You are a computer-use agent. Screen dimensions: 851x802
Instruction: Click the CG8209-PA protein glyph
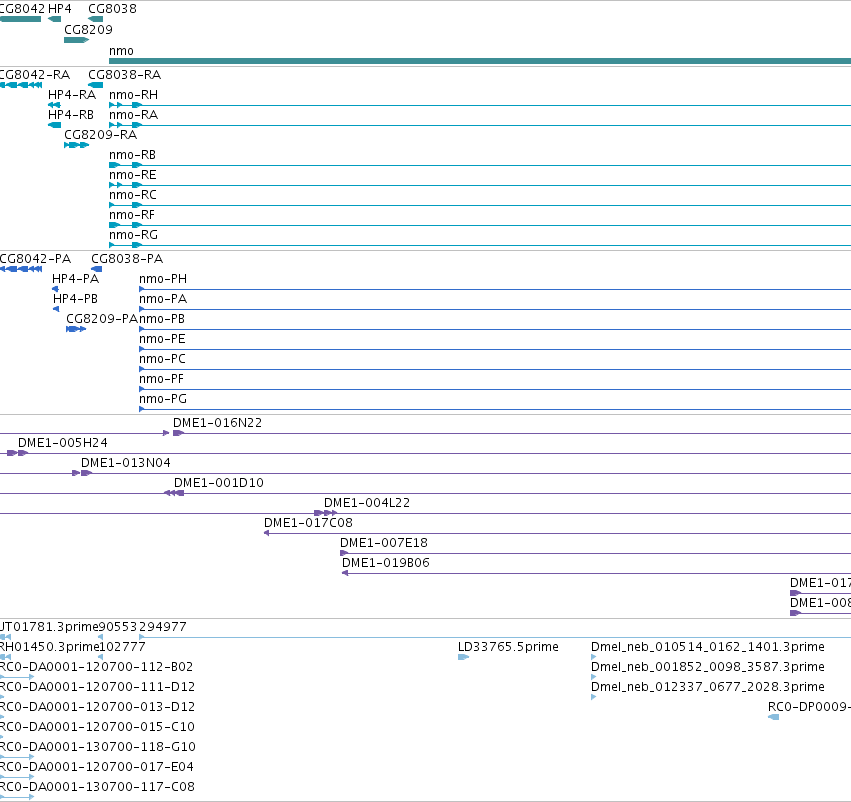(76, 329)
